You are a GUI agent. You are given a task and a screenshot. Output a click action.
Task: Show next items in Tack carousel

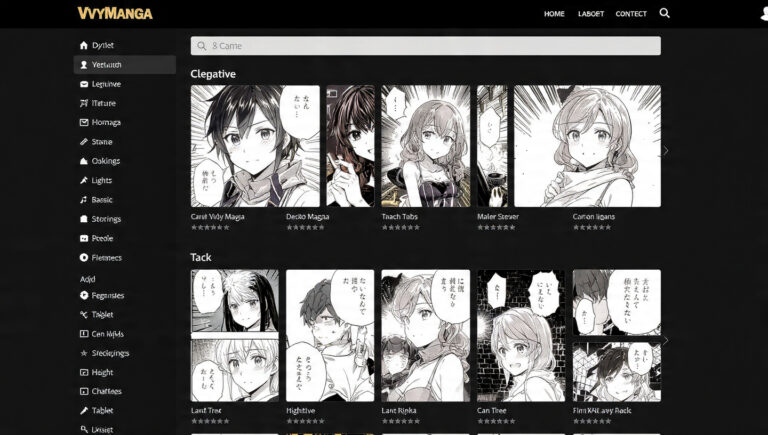[x=665, y=340]
